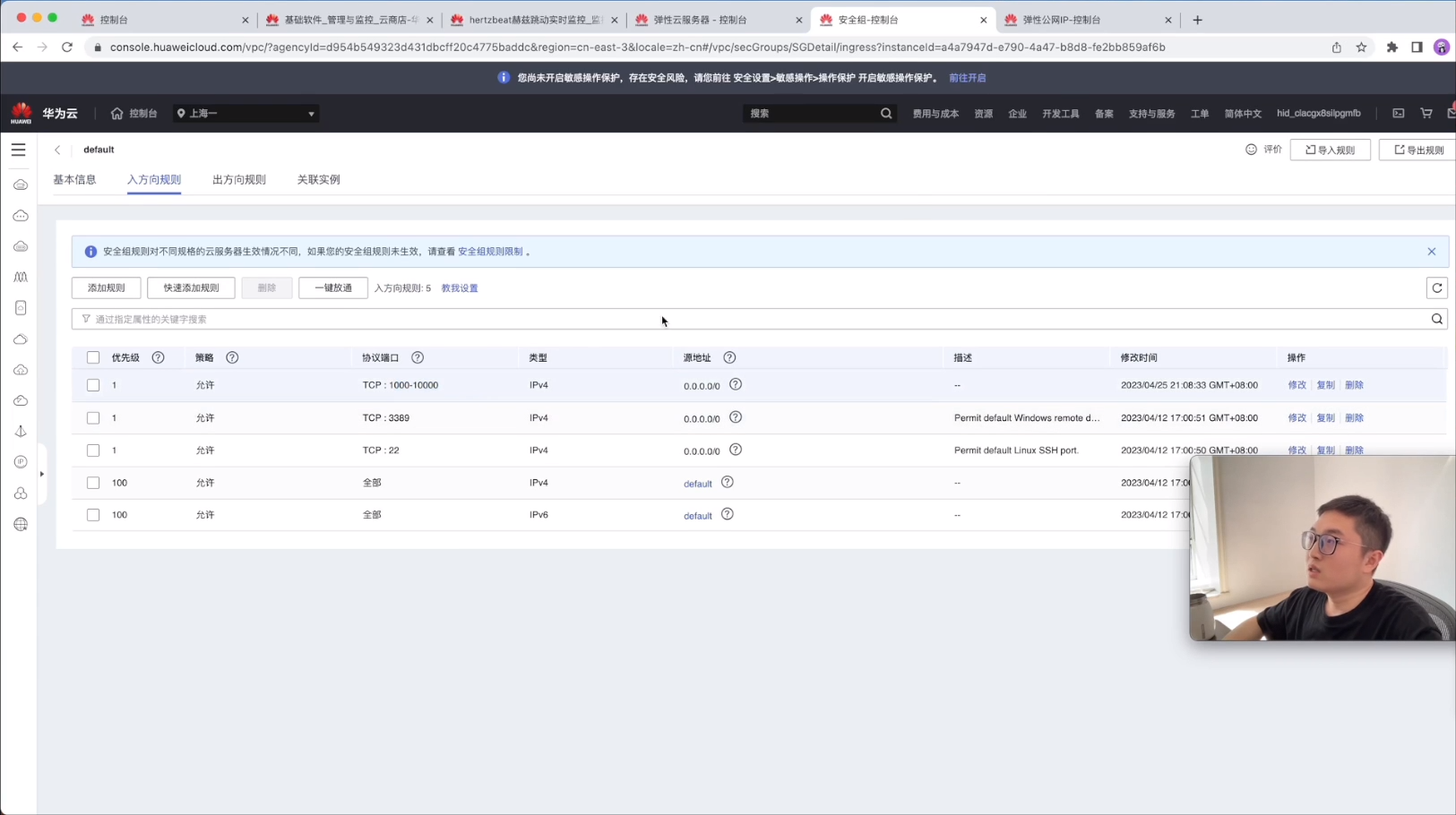Show help for source address column
This screenshot has width=1456, height=815.
[x=729, y=357]
